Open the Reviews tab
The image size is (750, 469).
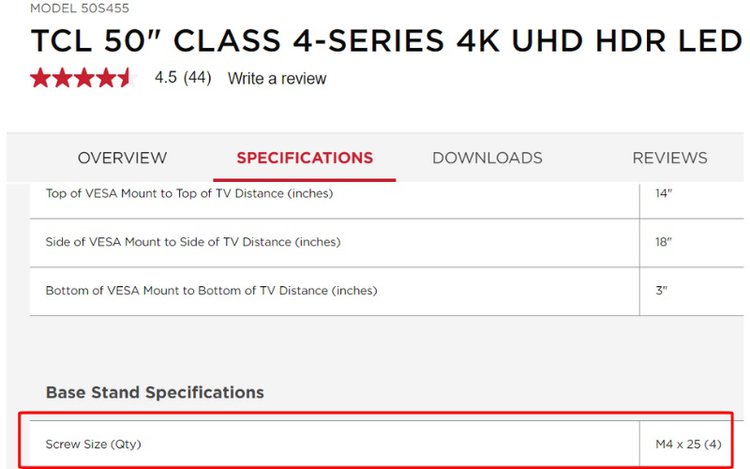pos(670,158)
